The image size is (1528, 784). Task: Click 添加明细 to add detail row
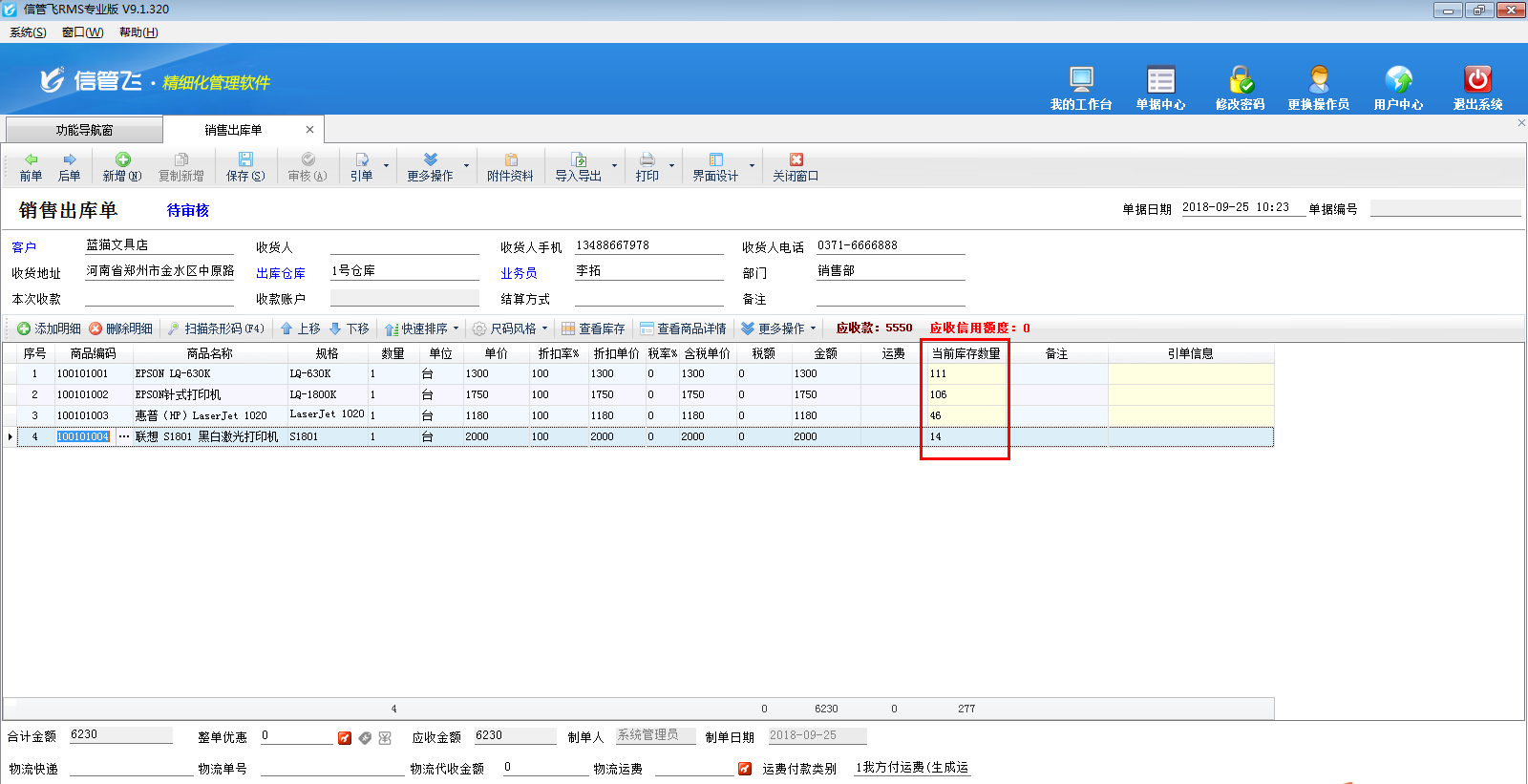click(49, 328)
